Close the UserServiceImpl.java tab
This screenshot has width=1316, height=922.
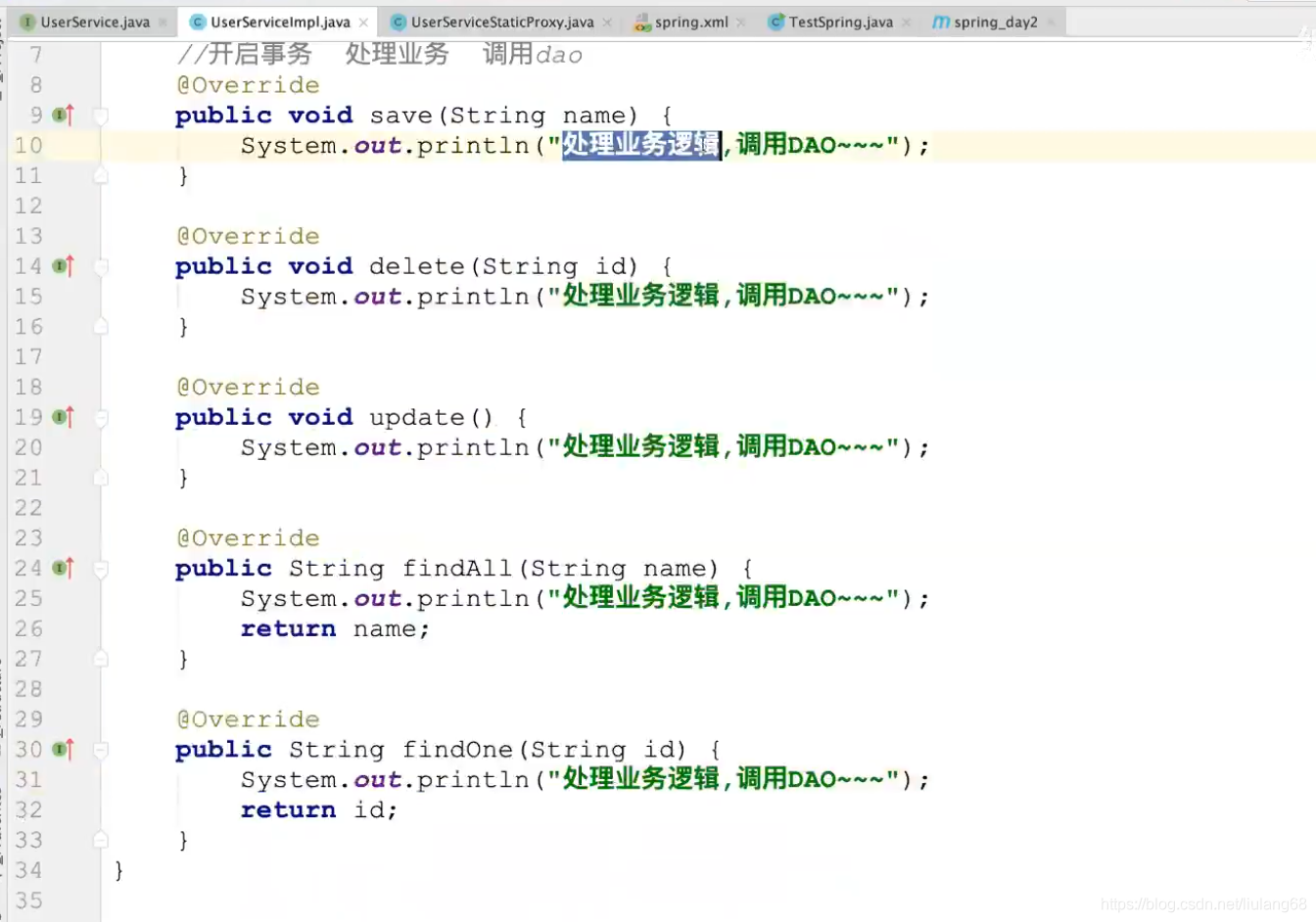363,23
